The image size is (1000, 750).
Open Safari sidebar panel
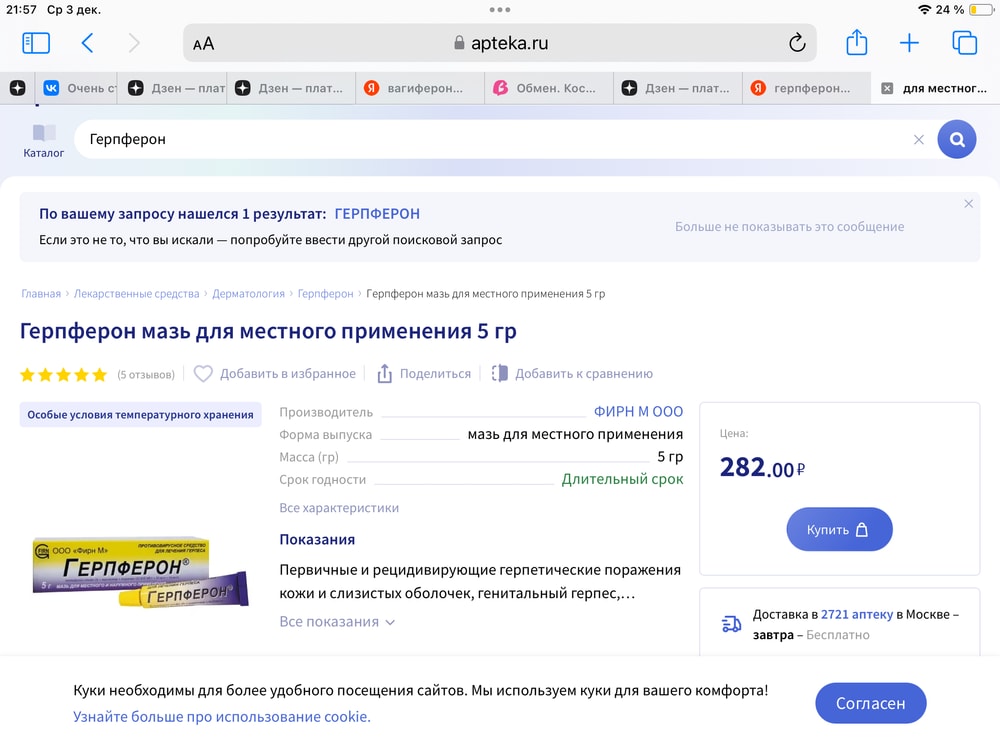pyautogui.click(x=36, y=43)
